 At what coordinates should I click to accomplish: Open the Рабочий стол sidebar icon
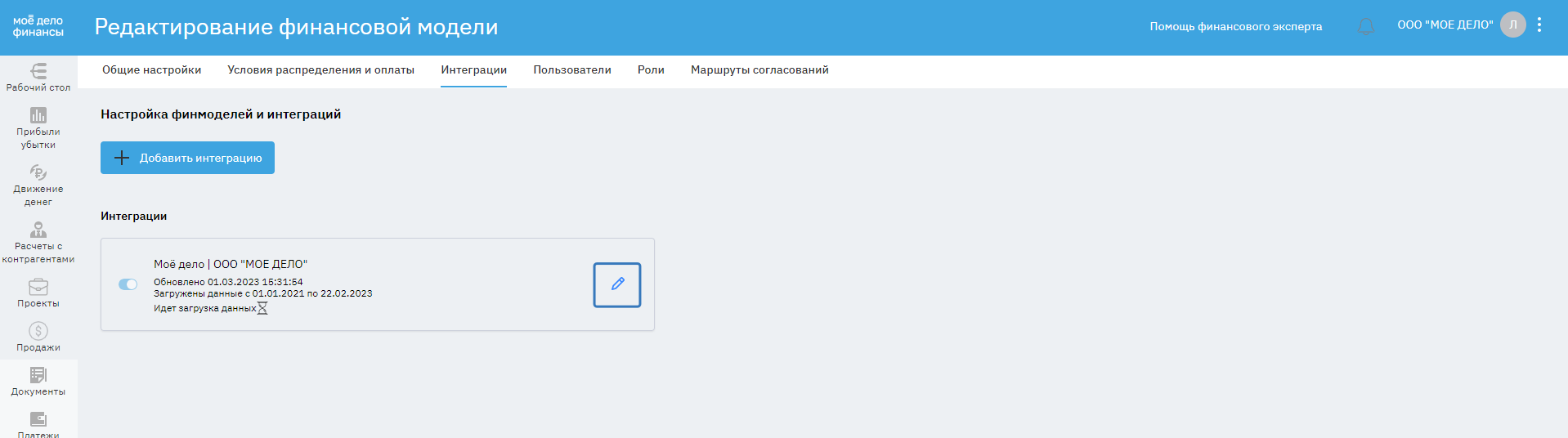point(38,71)
